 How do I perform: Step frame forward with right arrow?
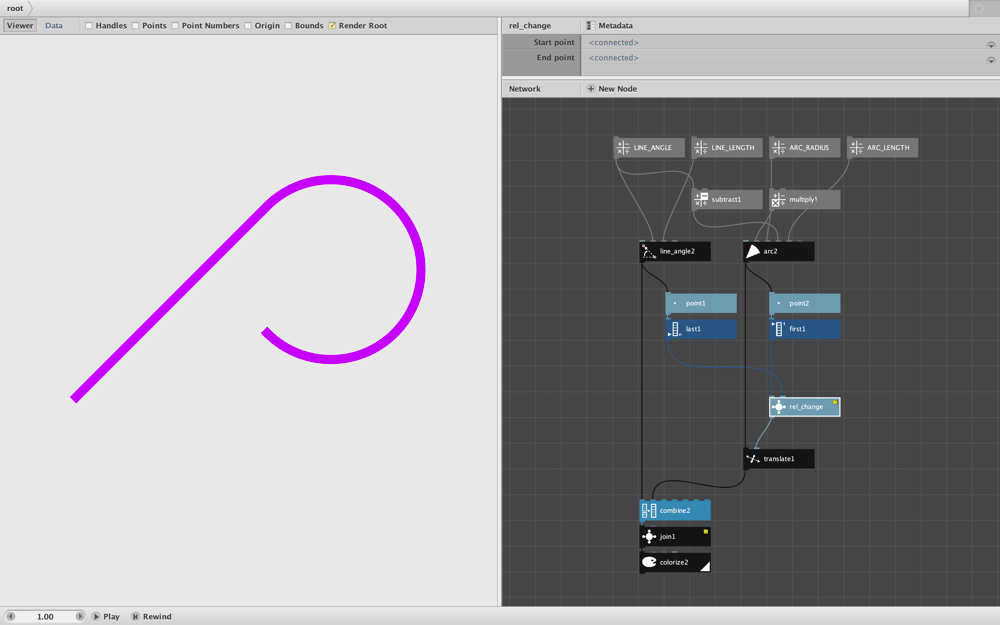[x=80, y=617]
